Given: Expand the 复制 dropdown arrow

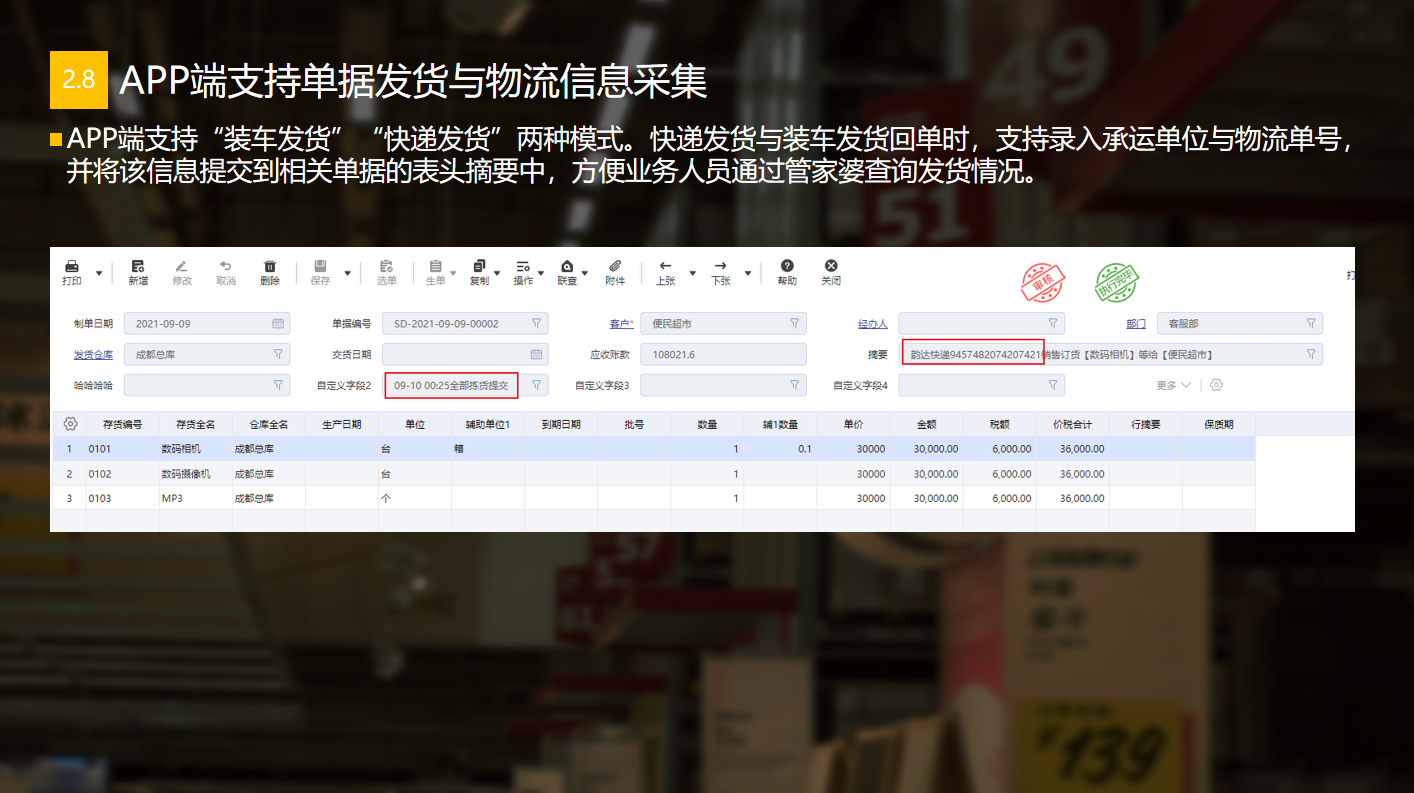Looking at the screenshot, I should pyautogui.click(x=497, y=273).
